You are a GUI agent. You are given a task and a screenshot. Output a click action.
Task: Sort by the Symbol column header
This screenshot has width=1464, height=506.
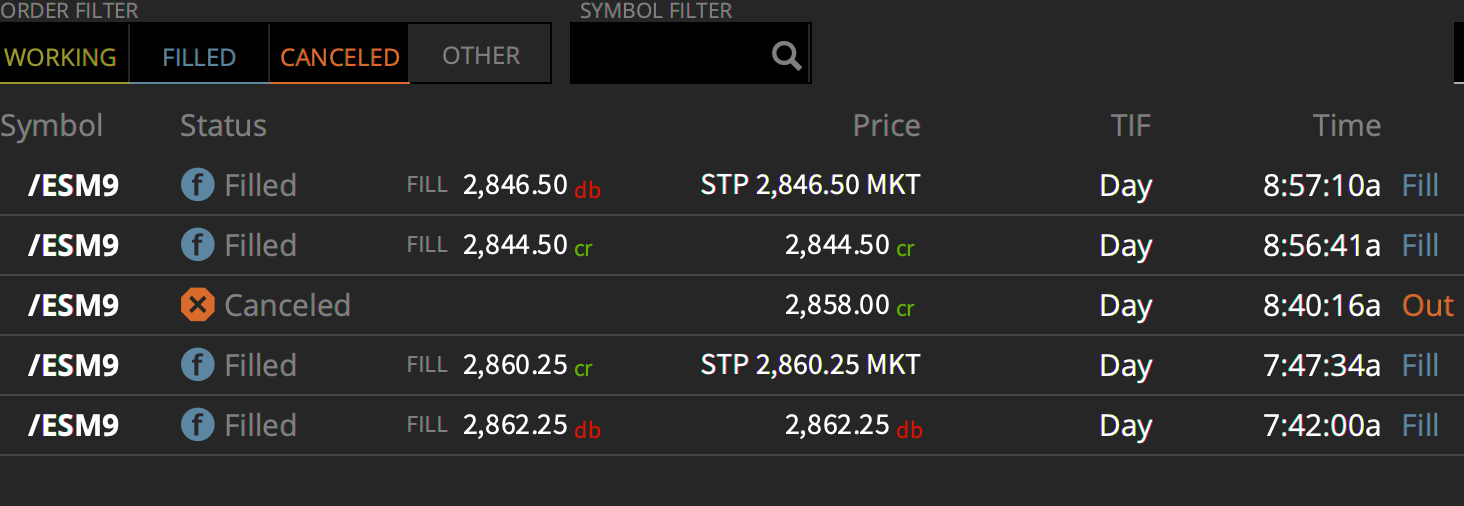coord(52,126)
